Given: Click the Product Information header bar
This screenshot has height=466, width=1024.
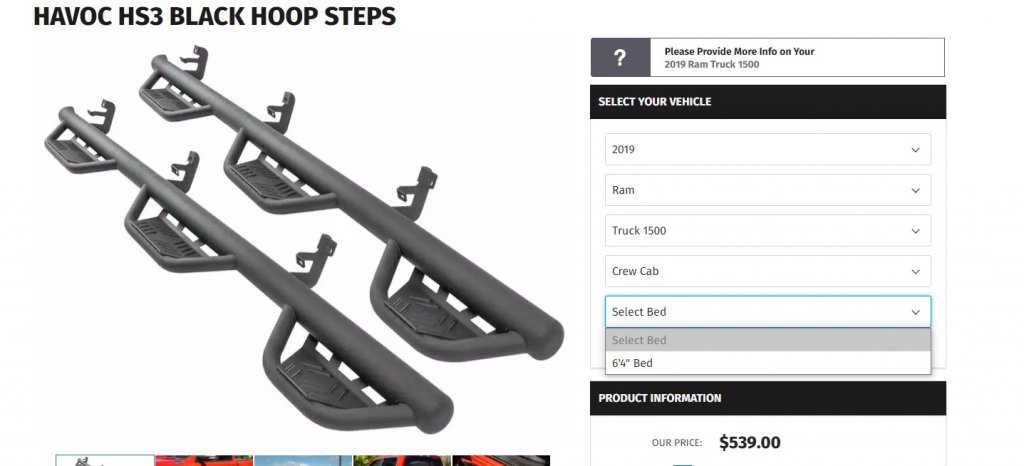Looking at the screenshot, I should point(767,398).
